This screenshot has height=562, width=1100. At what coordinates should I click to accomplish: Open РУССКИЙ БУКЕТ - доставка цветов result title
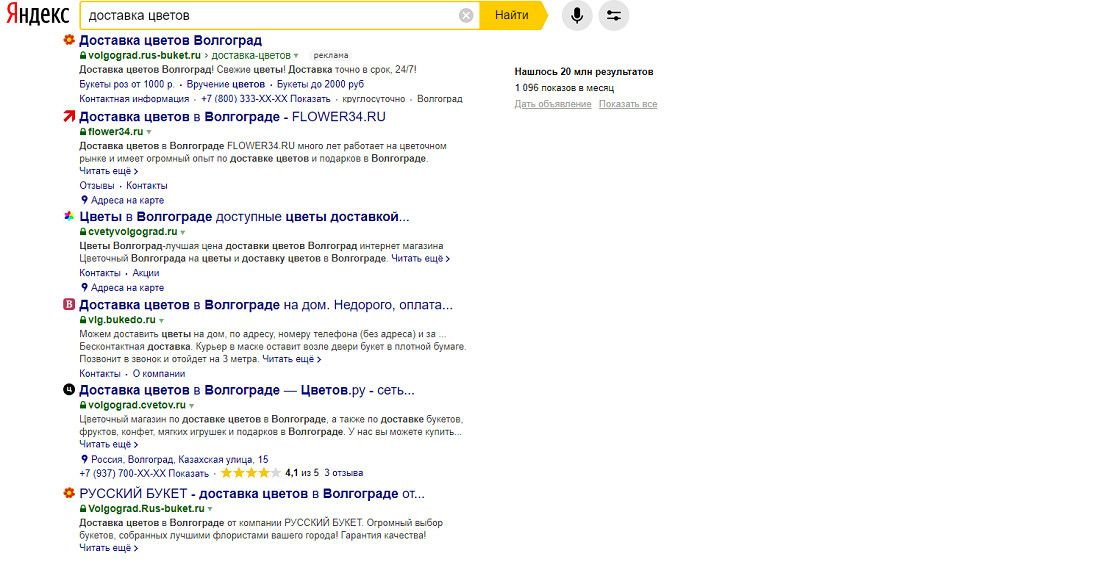[x=252, y=494]
